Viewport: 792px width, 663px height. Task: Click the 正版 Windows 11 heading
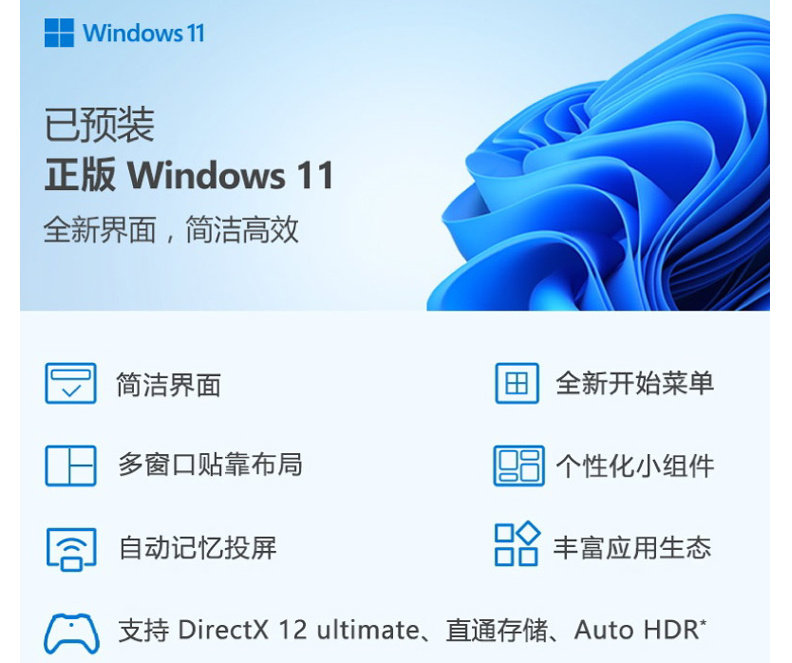pos(189,175)
